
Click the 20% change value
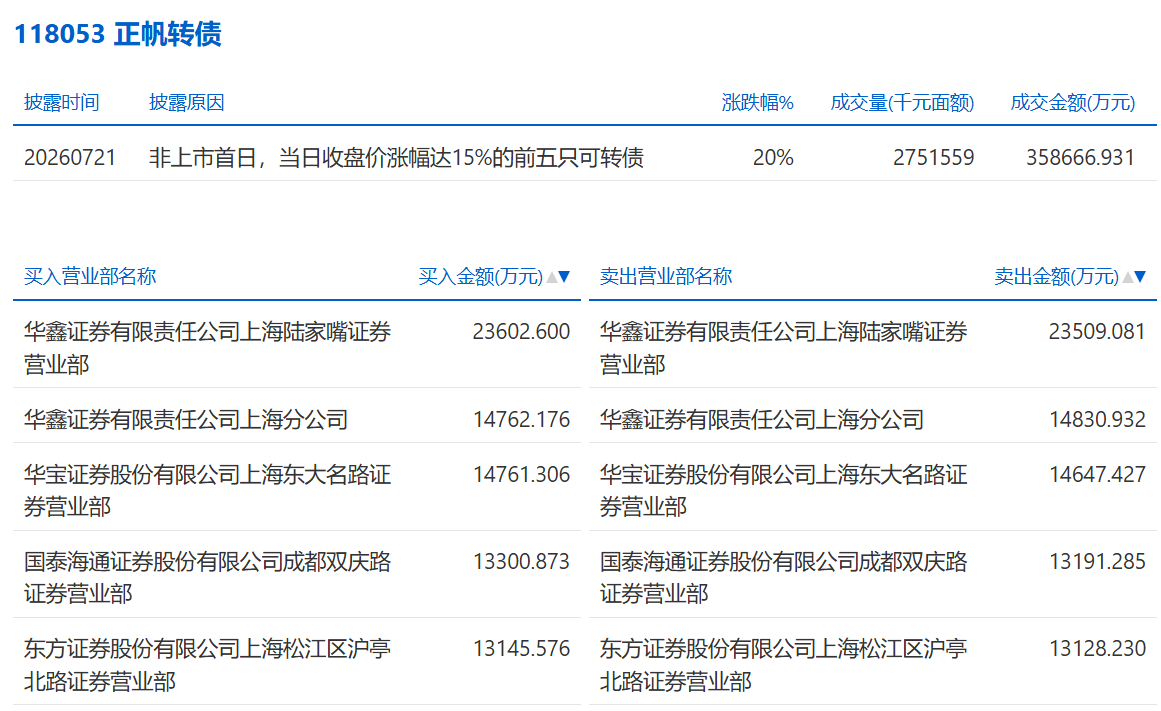(x=773, y=157)
